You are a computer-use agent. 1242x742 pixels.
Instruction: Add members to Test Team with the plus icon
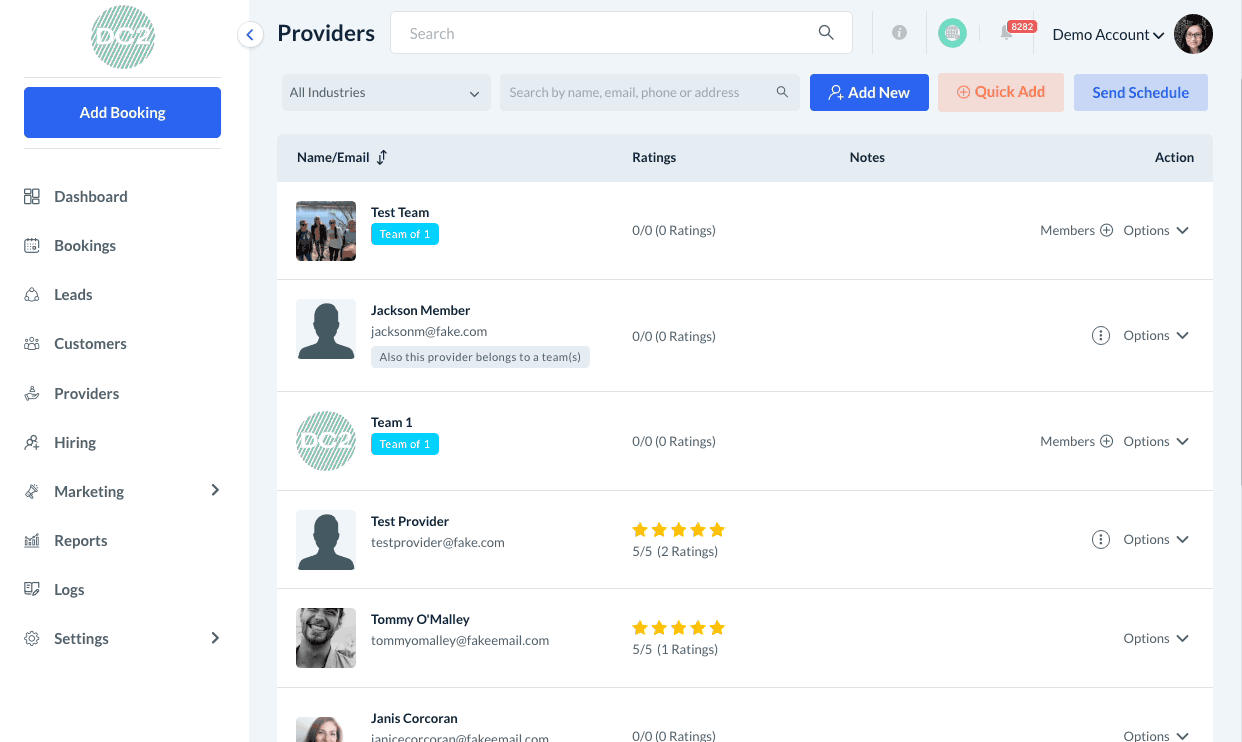[1106, 230]
